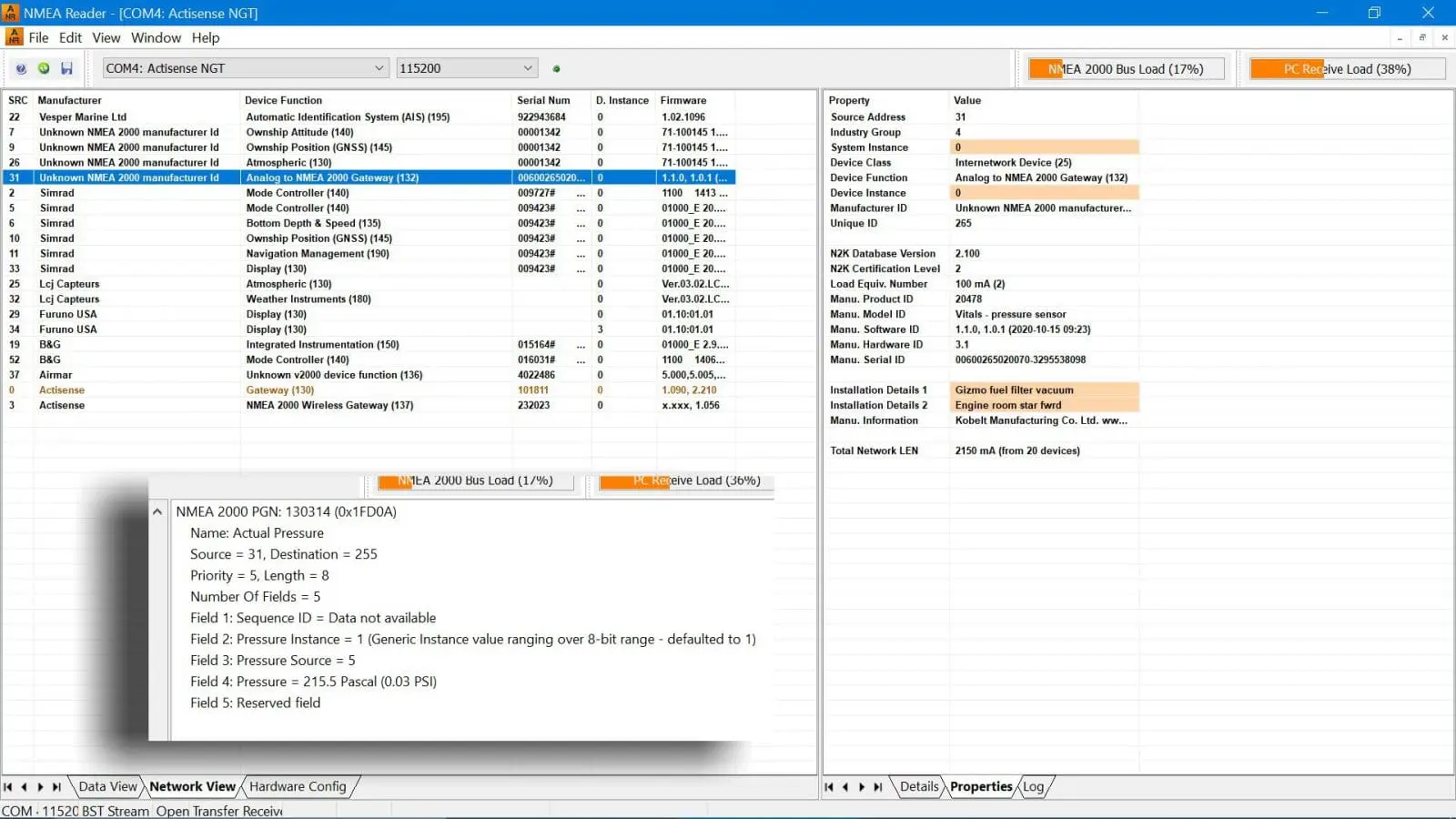Viewport: 1456px width, 819px height.
Task: Go to last tab in left pane tab scroller
Action: point(56,787)
